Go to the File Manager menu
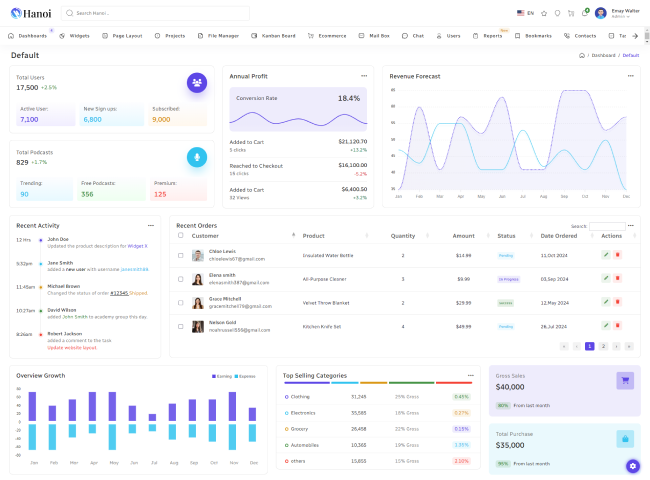The image size is (650, 480). tap(218, 35)
